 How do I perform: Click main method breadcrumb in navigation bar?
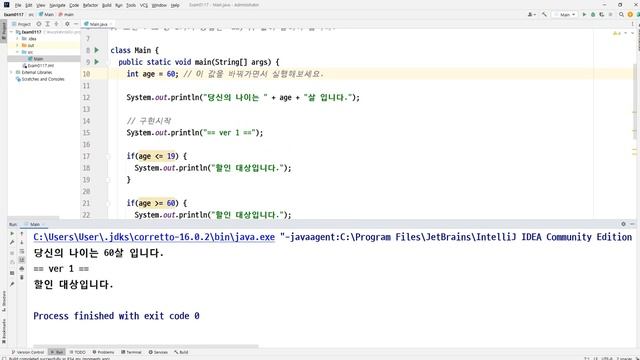tap(66, 14)
